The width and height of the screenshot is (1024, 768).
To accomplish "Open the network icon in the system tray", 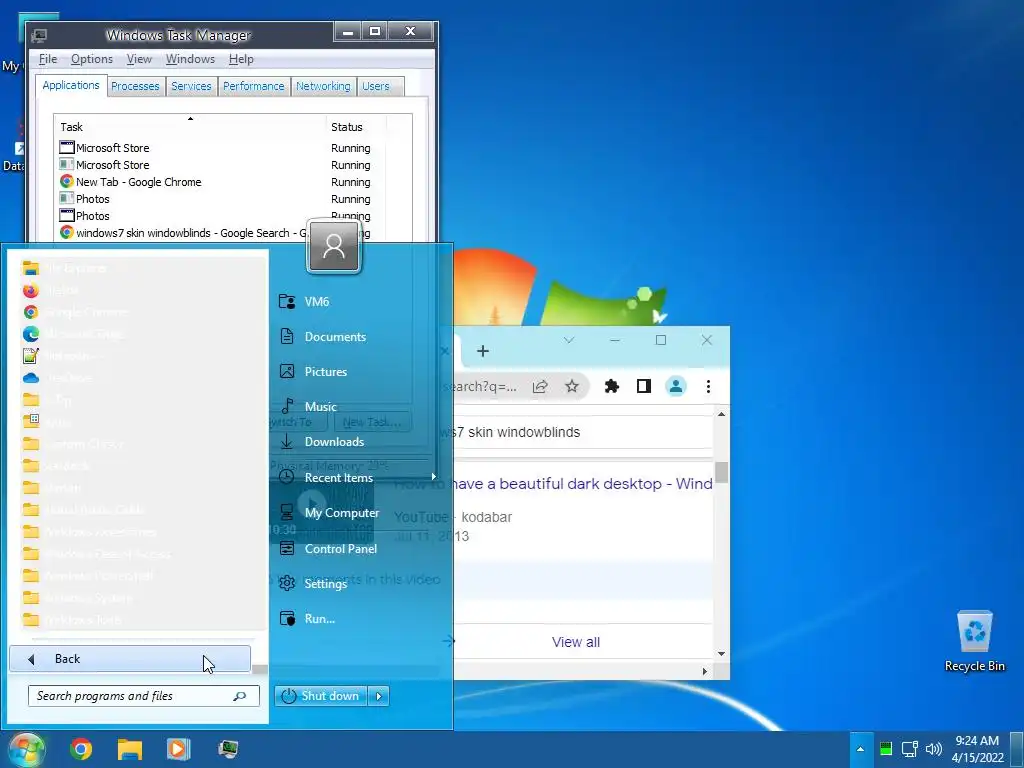I will click(909, 749).
